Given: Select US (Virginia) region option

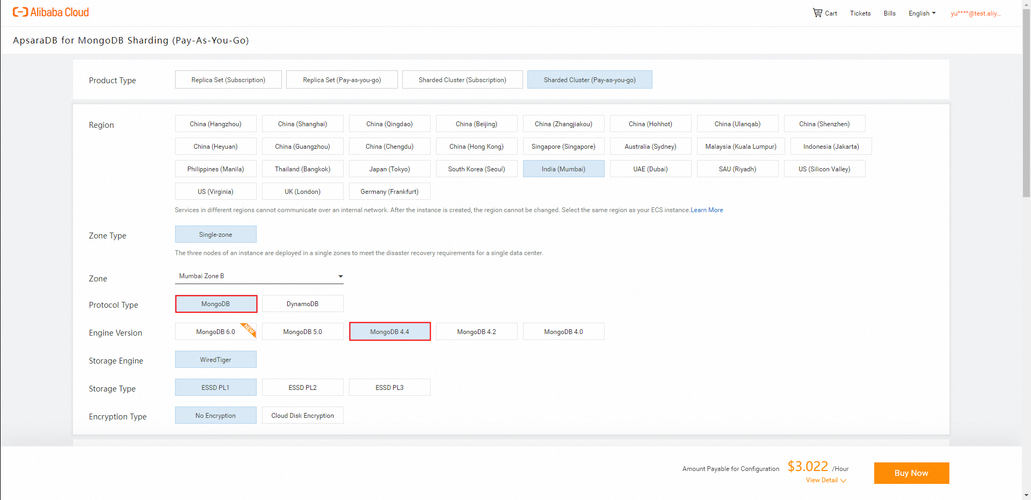Looking at the screenshot, I should click(x=216, y=191).
